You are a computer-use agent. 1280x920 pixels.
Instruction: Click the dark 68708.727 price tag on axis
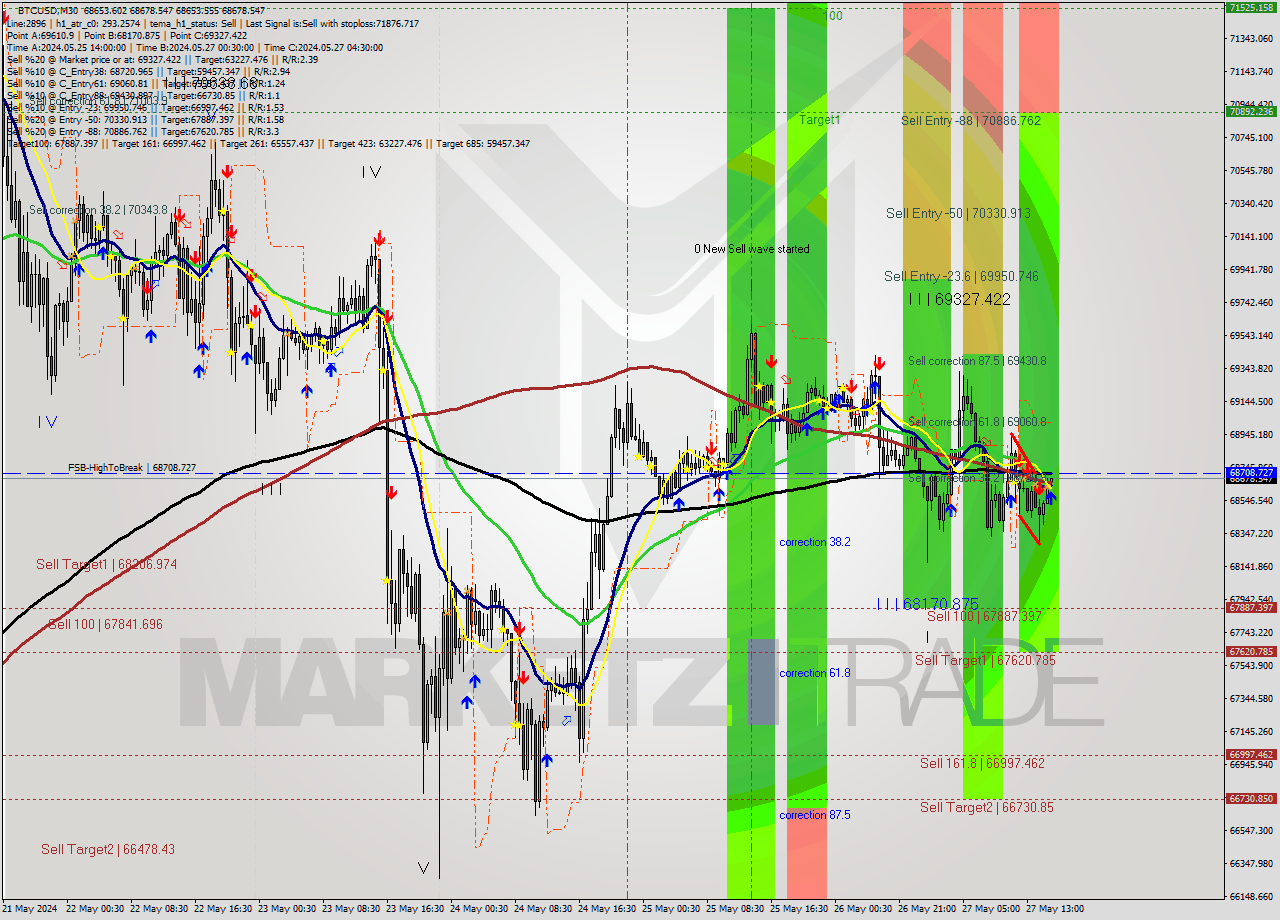(x=1250, y=472)
